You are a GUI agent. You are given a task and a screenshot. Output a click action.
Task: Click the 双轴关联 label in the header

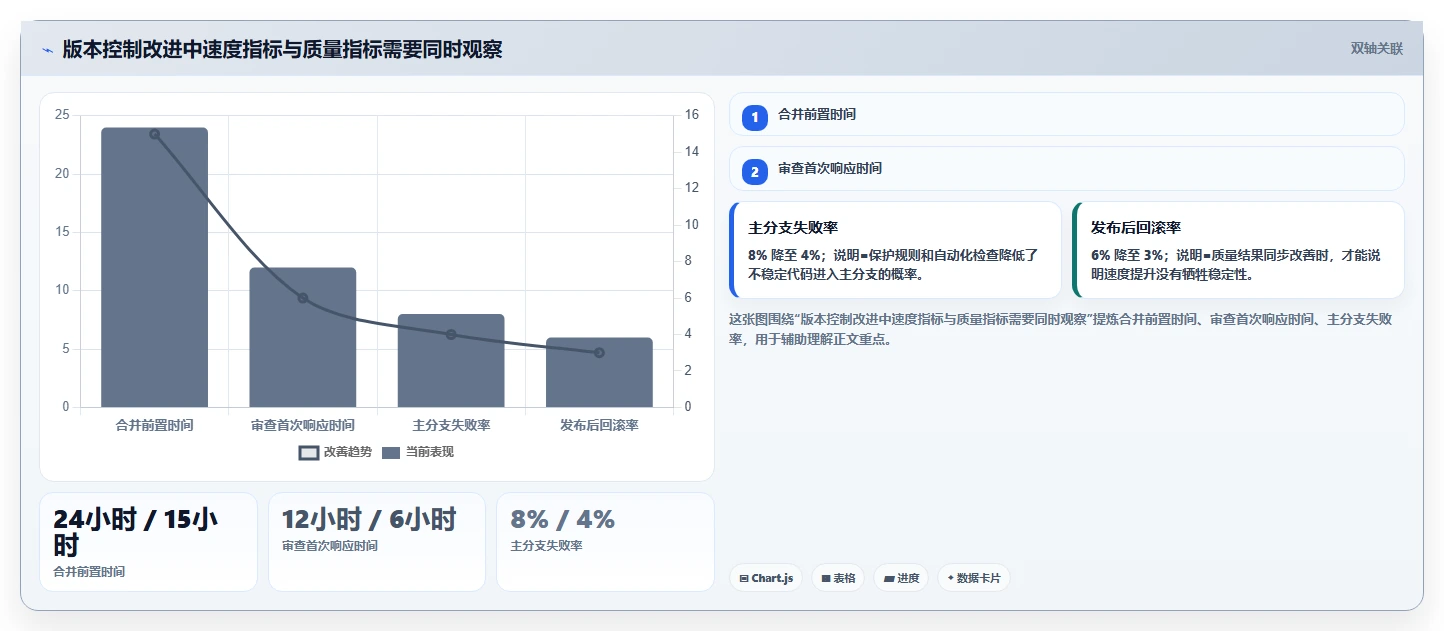tap(1377, 48)
